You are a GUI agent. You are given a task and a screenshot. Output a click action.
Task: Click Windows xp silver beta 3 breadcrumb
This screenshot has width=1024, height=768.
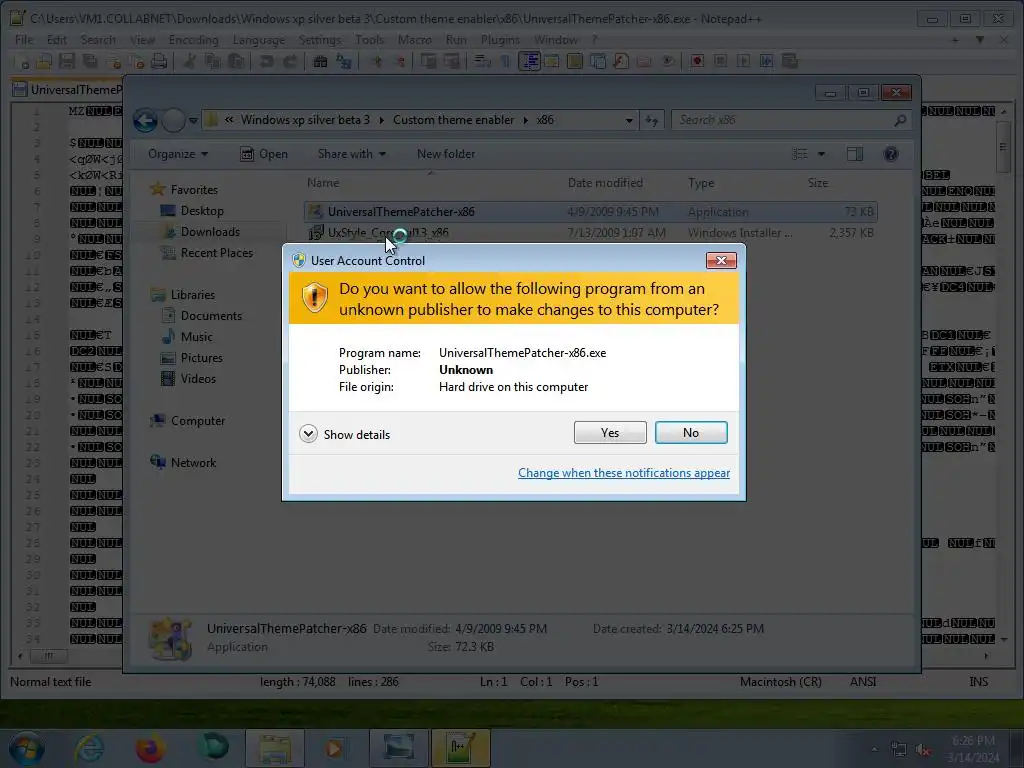[305, 120]
